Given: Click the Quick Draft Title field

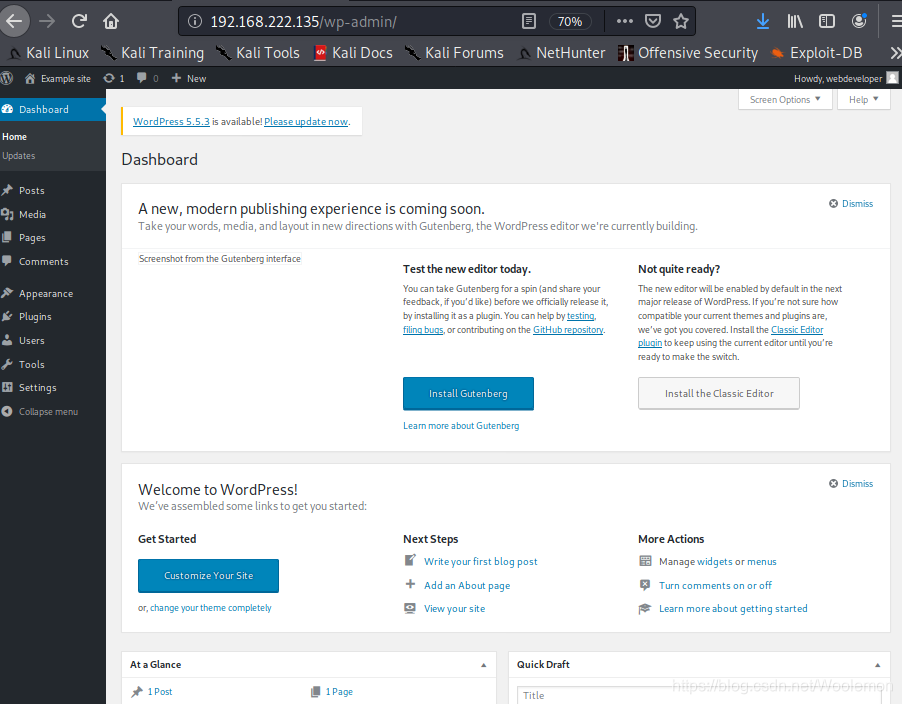Looking at the screenshot, I should [x=700, y=695].
